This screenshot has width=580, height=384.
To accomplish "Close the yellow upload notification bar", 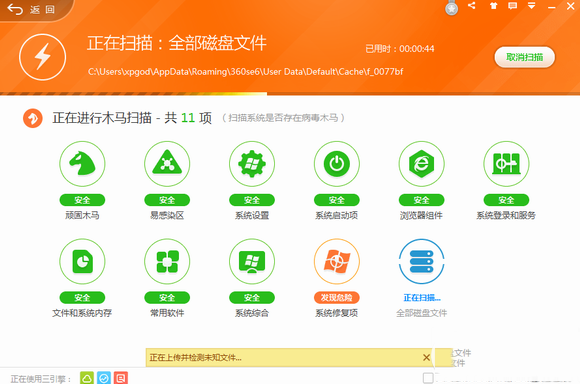I will (426, 357).
